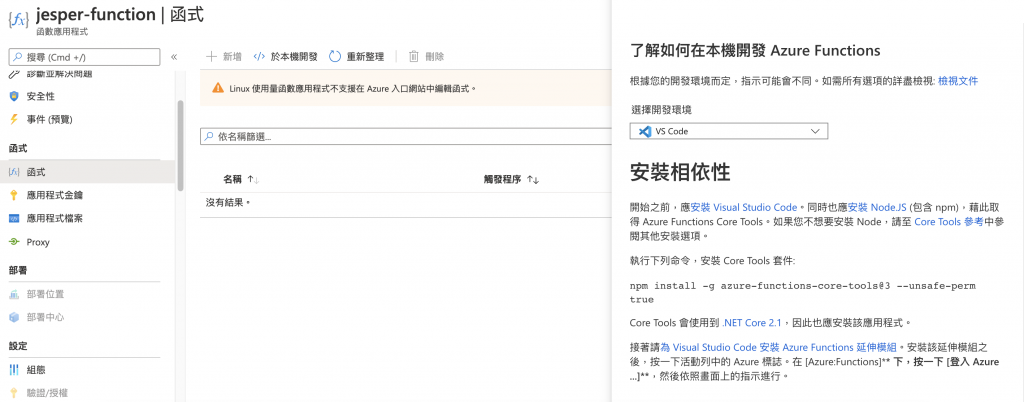Click the 部署位置 icon
The image size is (1024, 402).
(x=14, y=294)
